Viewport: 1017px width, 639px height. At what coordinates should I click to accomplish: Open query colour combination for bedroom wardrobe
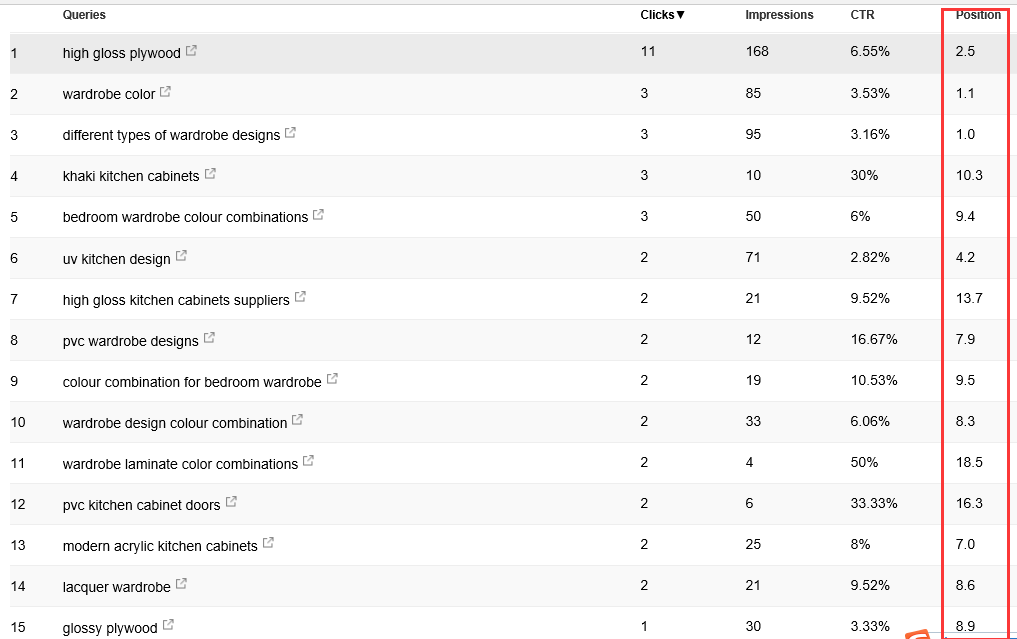tap(192, 382)
